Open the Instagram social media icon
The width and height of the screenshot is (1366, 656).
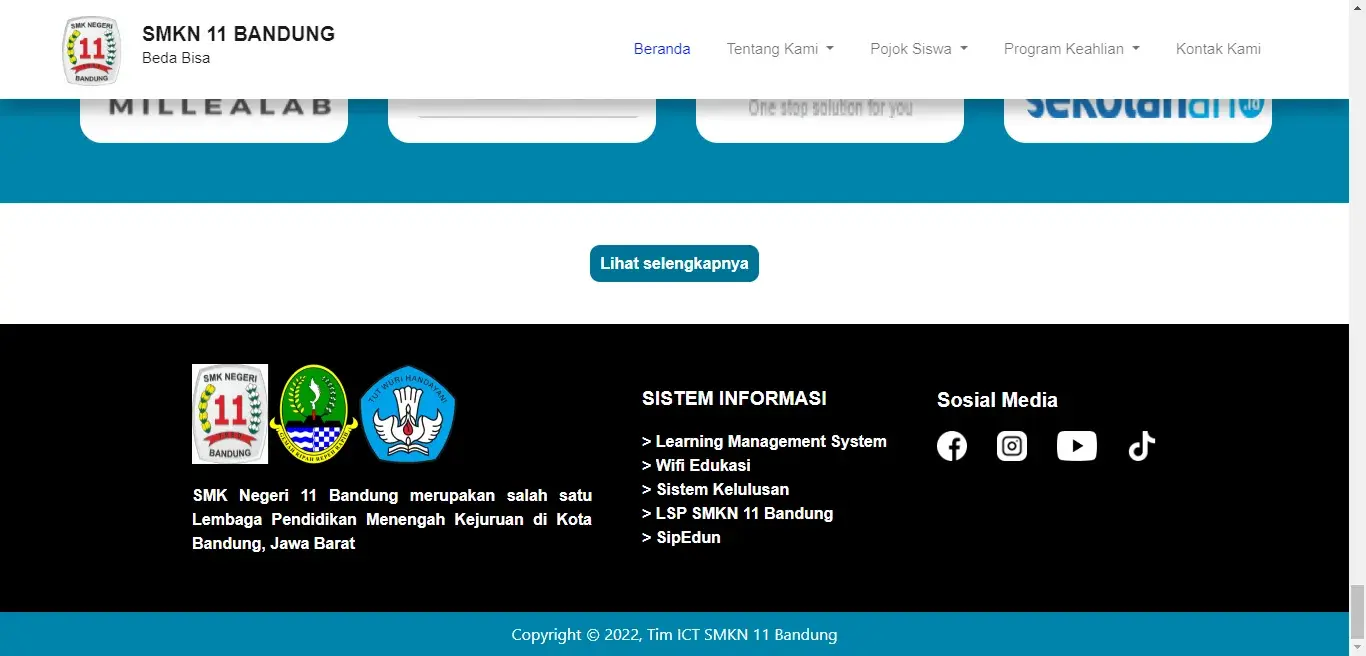pos(1012,446)
